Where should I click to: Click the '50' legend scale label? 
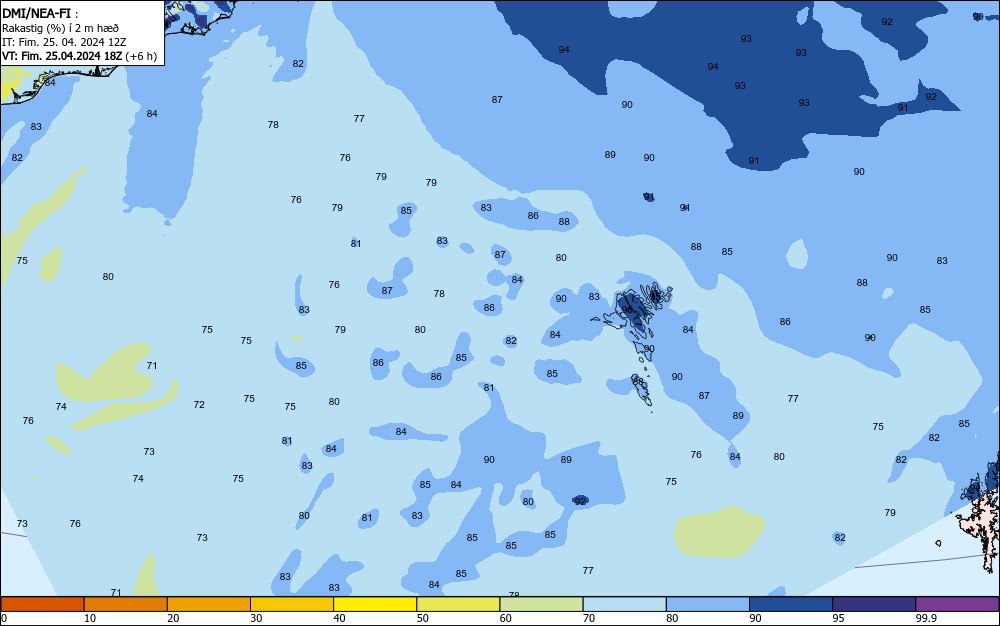click(422, 618)
